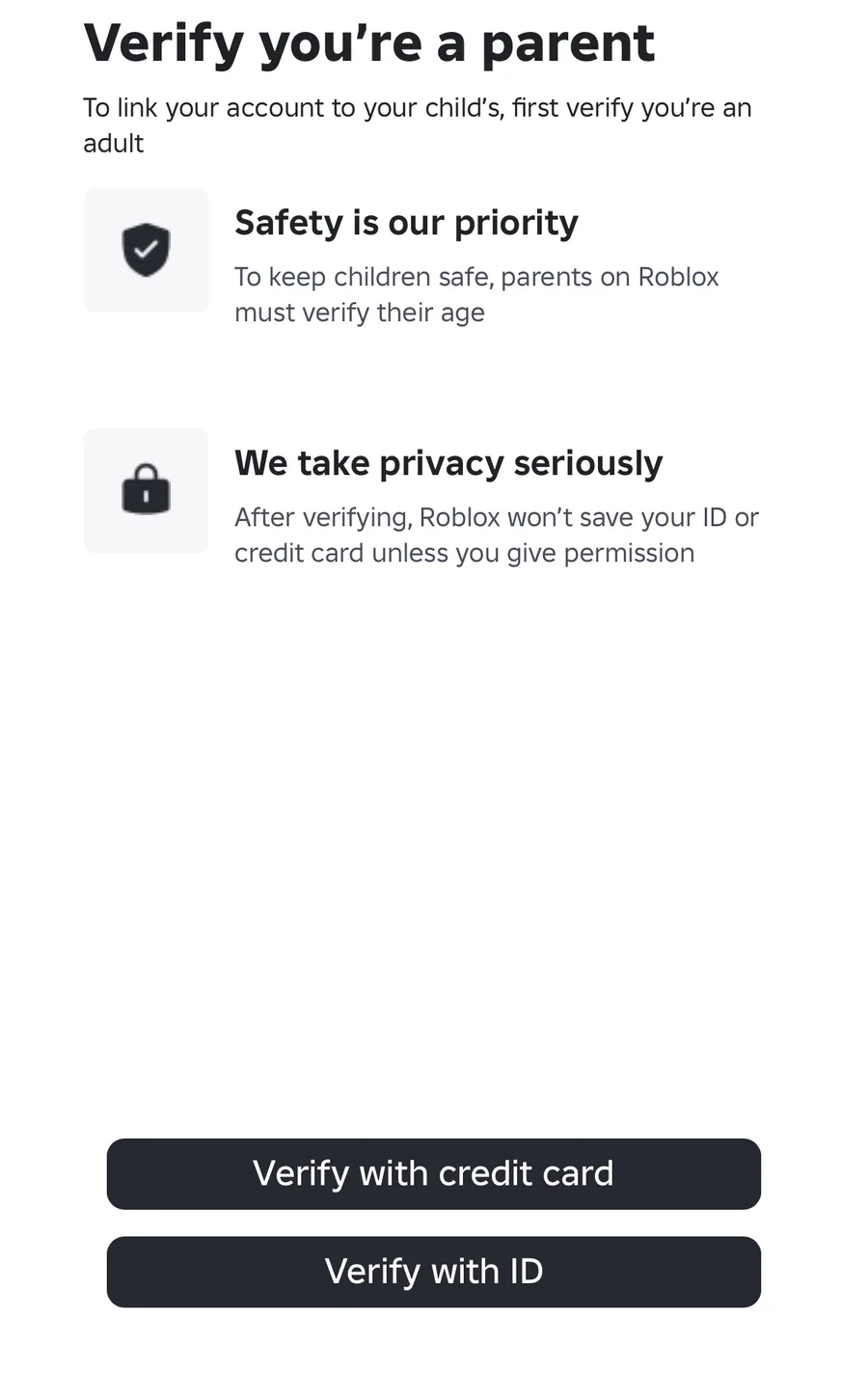Screen dimensions: 868x1373
Task: Click the "To link your account" subtitle text
Action: pos(417,108)
